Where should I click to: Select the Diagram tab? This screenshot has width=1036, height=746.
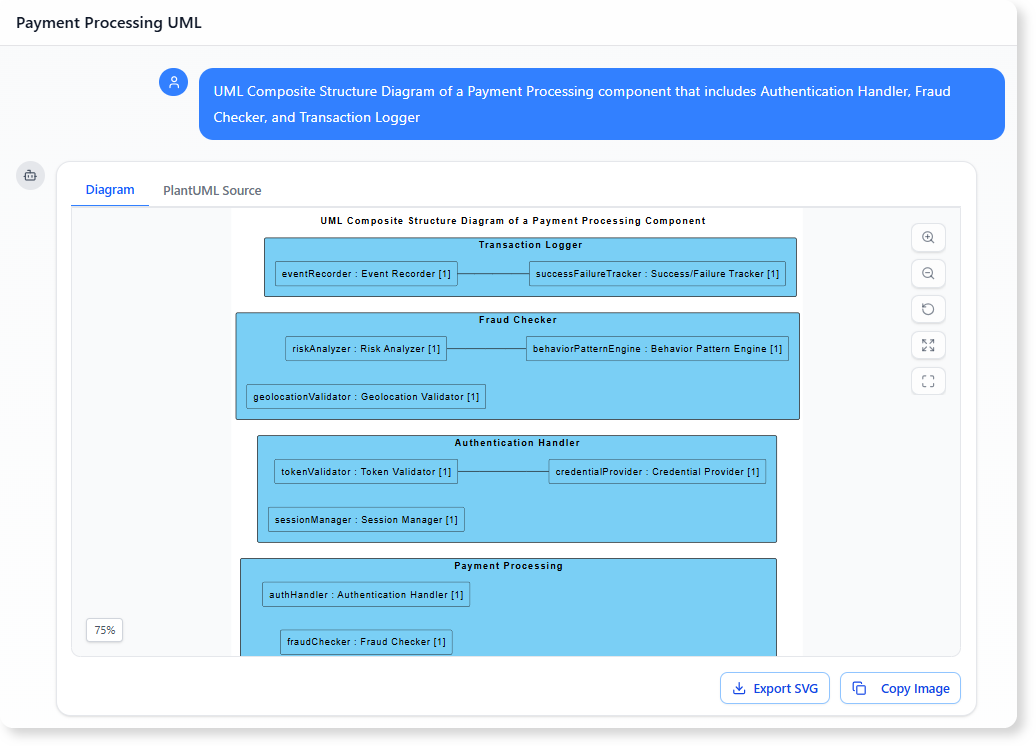(110, 190)
